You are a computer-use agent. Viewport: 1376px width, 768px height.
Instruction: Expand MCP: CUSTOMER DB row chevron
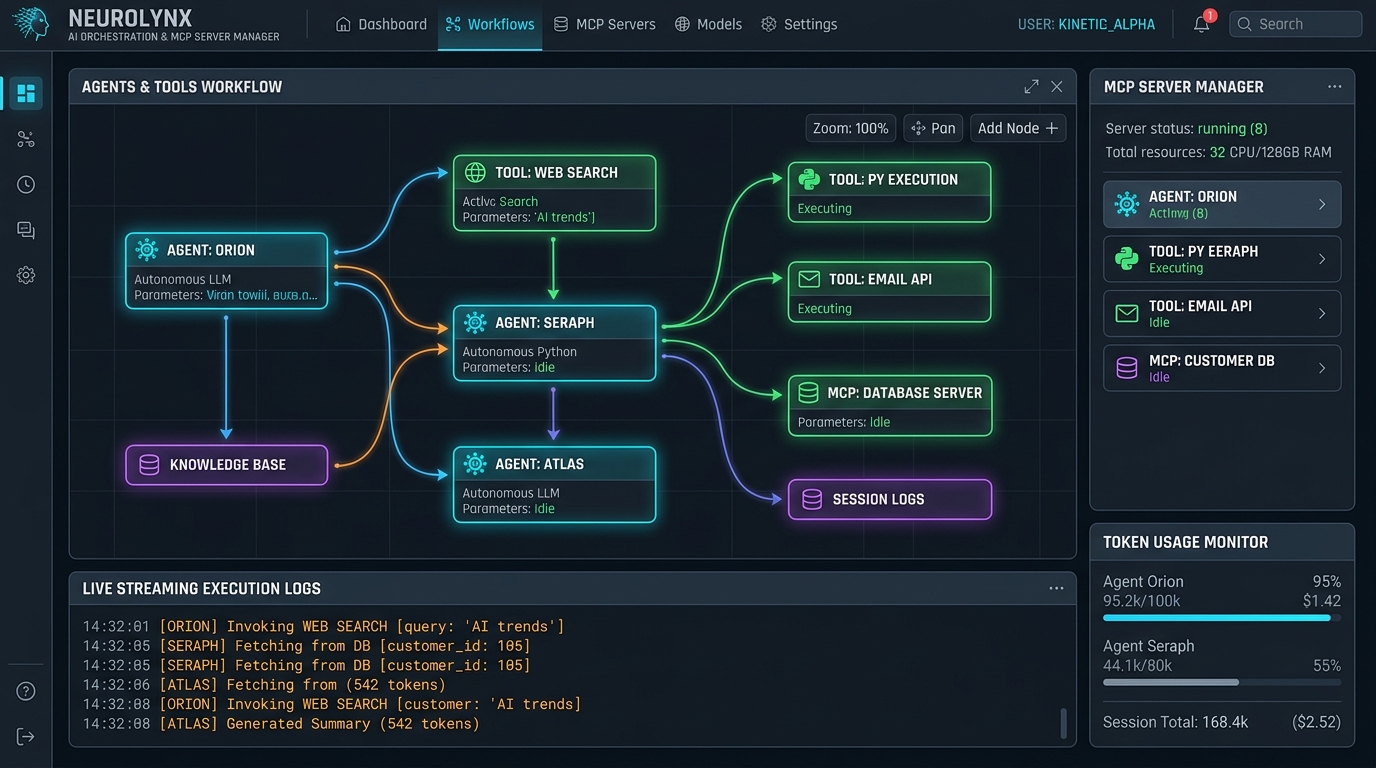[1322, 368]
